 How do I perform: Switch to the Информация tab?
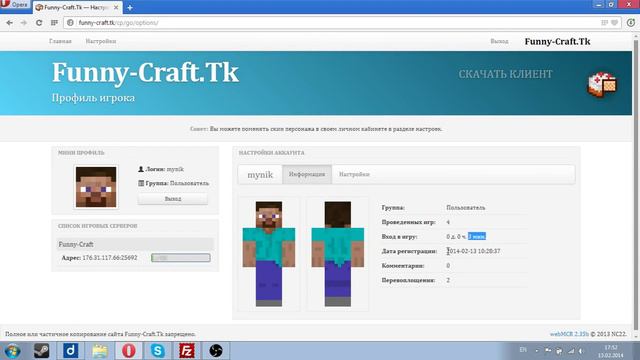pos(307,175)
